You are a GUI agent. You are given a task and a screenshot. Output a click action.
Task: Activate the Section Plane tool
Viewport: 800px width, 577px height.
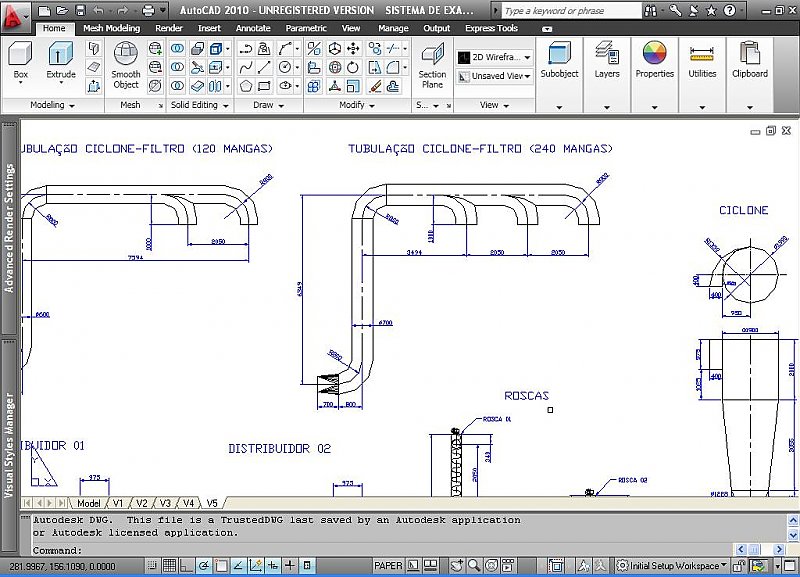[x=432, y=64]
